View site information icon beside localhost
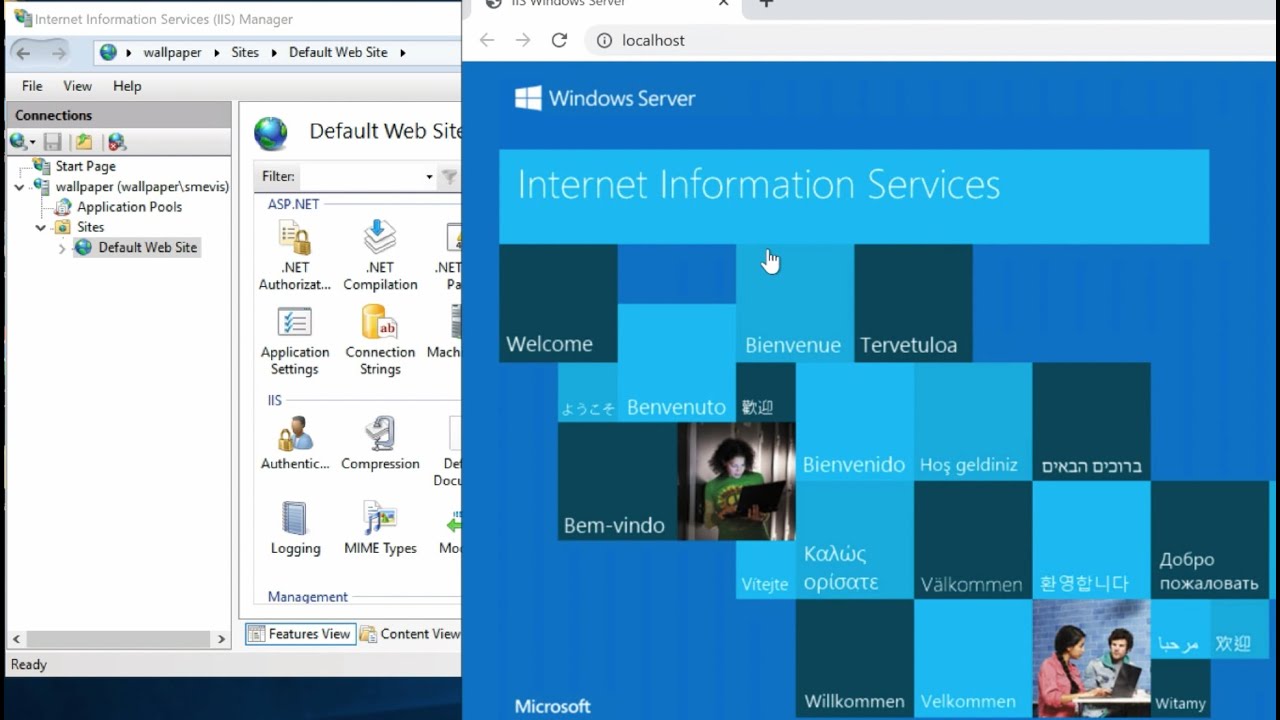 (604, 40)
